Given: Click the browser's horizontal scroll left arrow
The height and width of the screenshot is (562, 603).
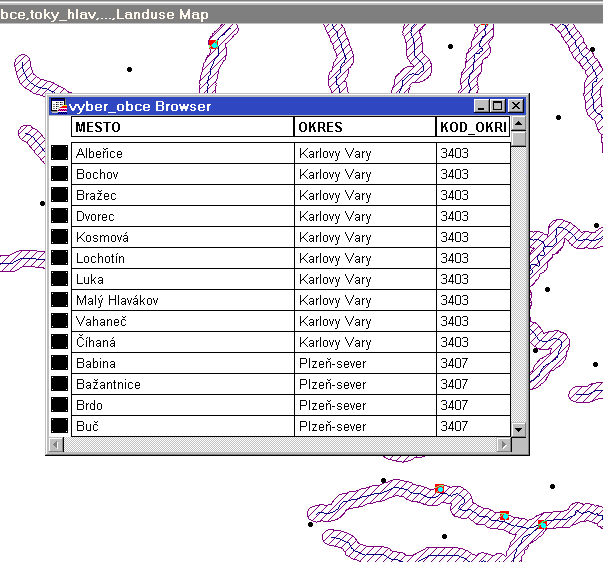Looking at the screenshot, I should click(56, 445).
